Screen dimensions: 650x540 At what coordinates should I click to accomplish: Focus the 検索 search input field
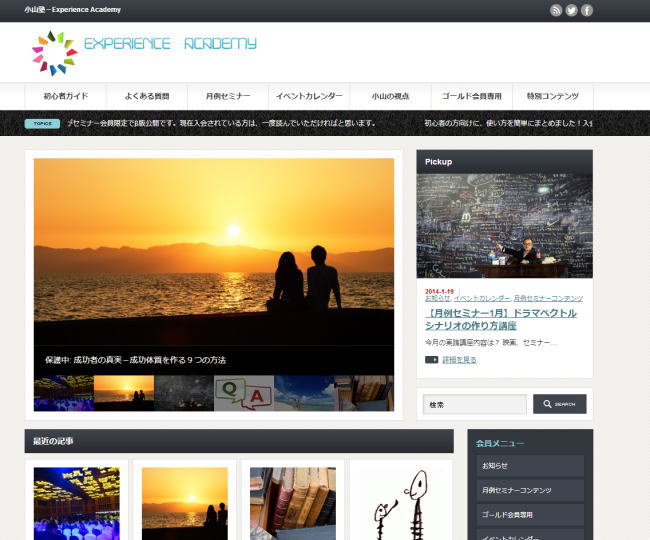point(475,404)
